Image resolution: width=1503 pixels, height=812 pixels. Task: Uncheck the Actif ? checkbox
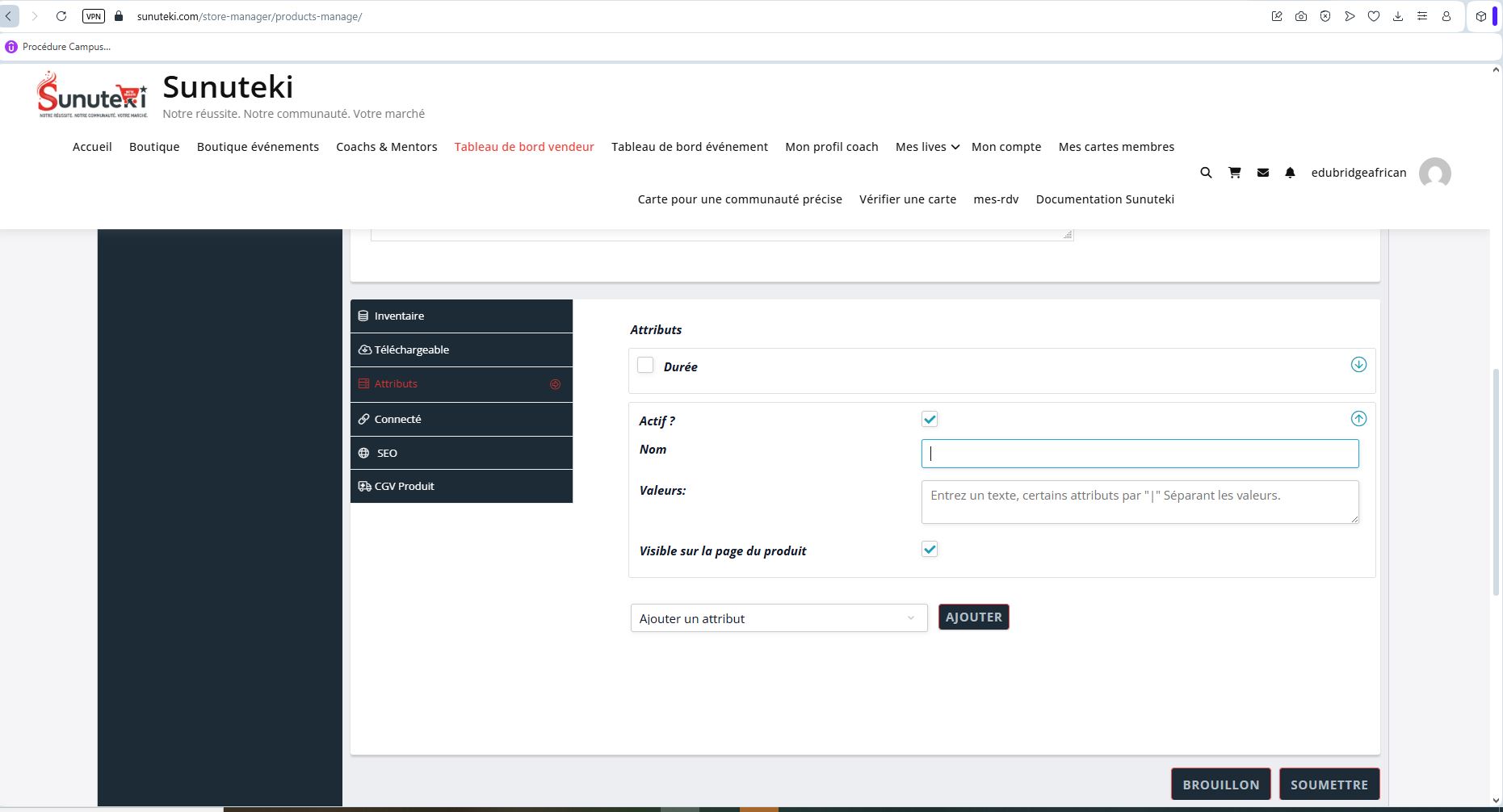pyautogui.click(x=930, y=419)
